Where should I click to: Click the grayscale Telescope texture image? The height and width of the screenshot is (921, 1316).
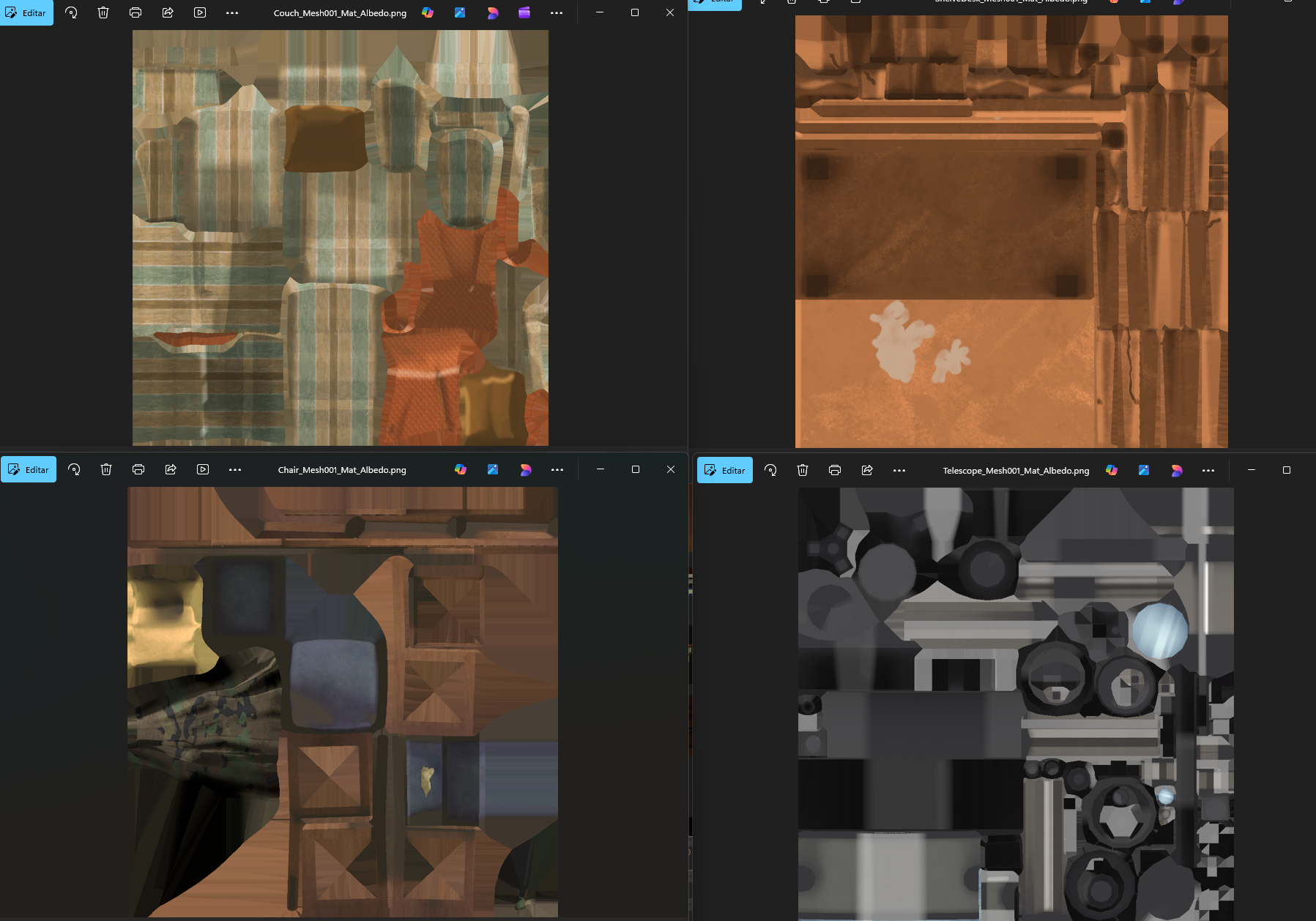[x=1016, y=704]
